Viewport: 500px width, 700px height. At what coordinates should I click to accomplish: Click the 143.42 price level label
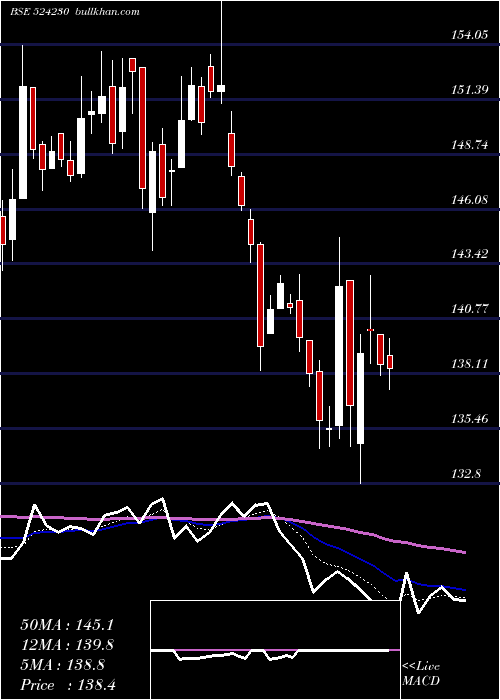click(470, 254)
